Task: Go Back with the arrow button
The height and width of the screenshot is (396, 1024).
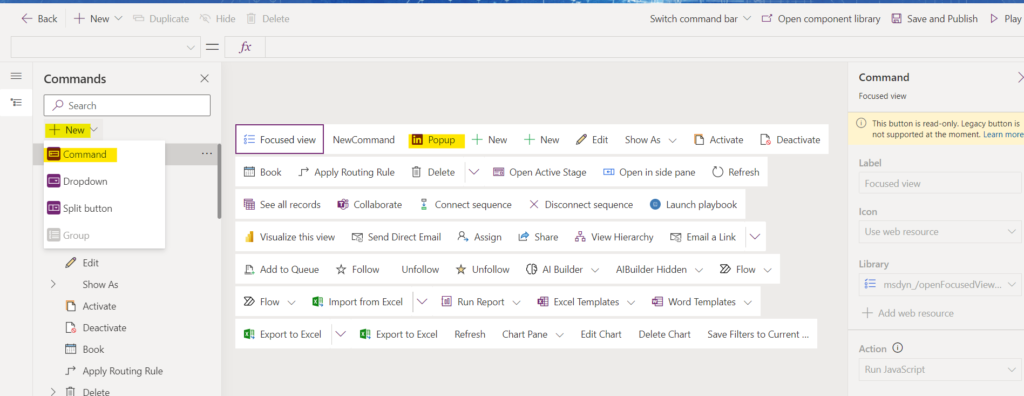Action: point(39,19)
